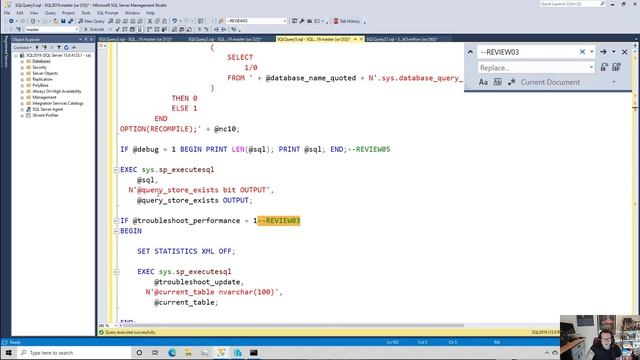The height and width of the screenshot is (360, 640).
Task: Open File Explorer from the taskbar
Action: click(x=188, y=353)
